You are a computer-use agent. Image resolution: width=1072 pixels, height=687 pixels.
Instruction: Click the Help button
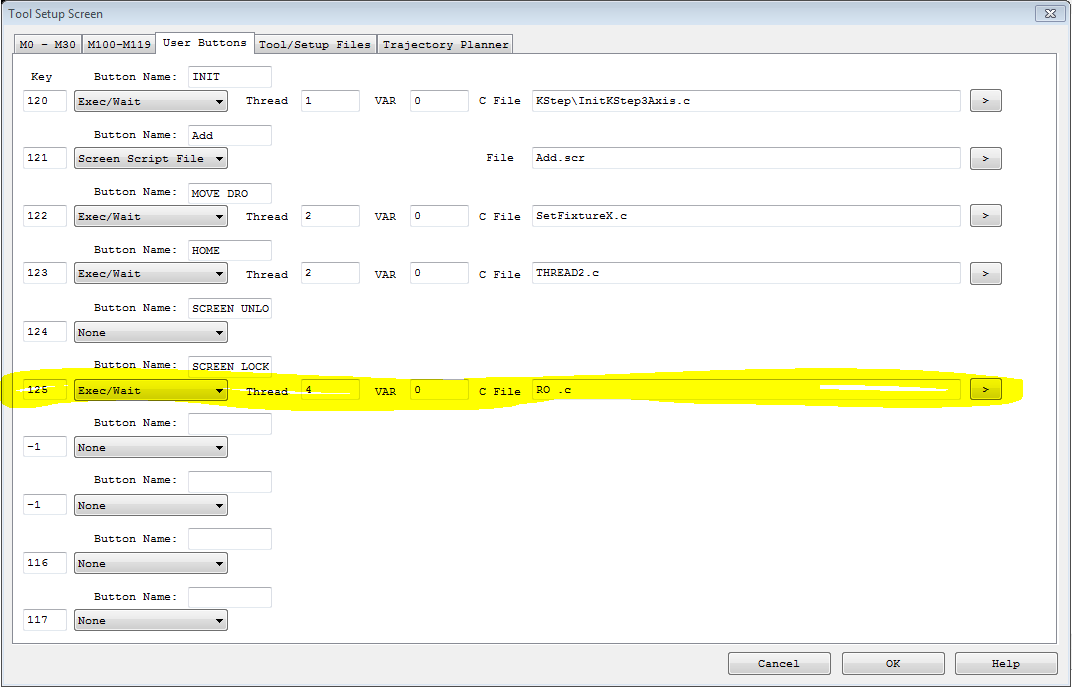1005,663
